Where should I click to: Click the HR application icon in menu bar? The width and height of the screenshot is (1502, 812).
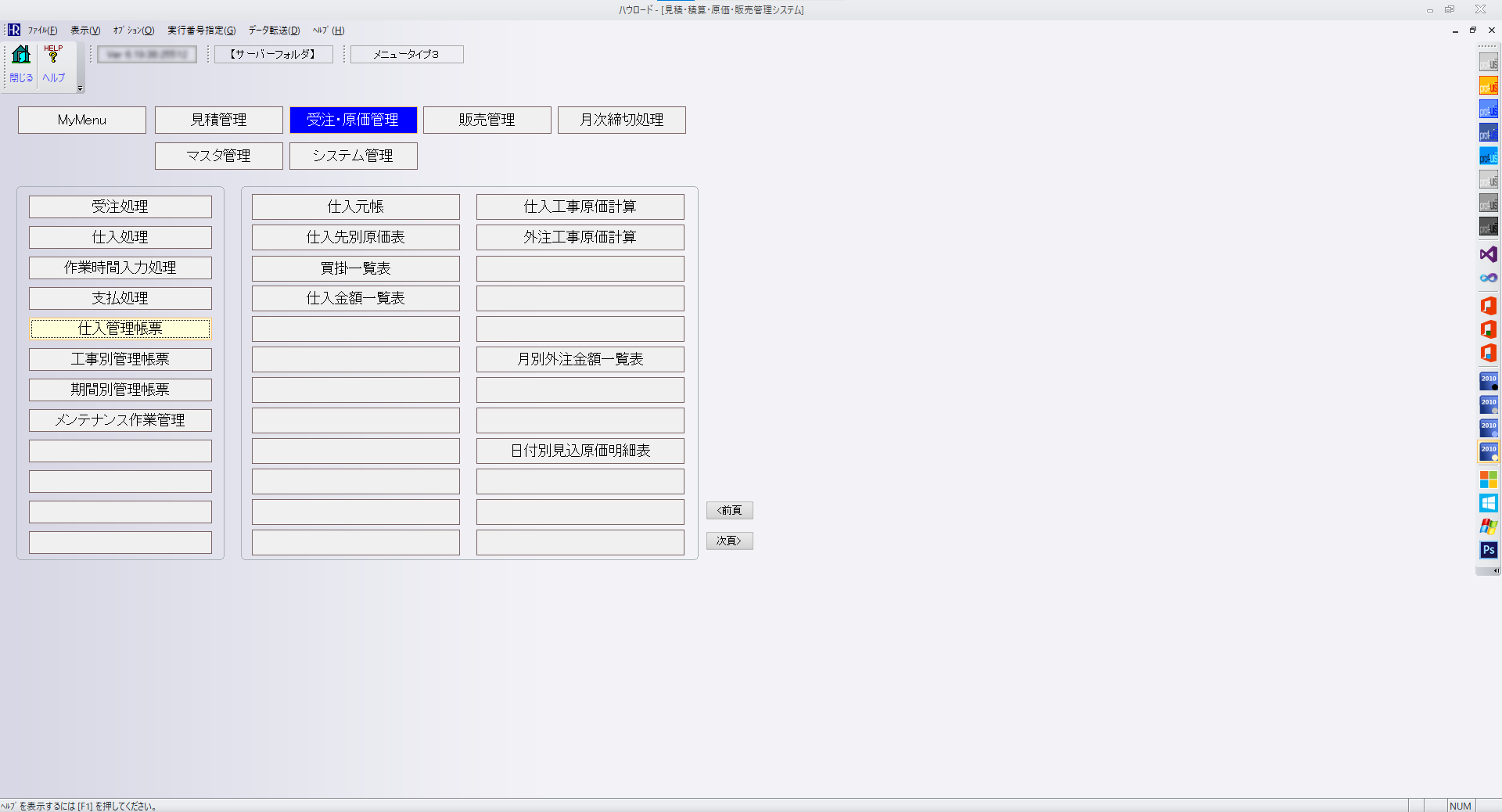coord(14,31)
